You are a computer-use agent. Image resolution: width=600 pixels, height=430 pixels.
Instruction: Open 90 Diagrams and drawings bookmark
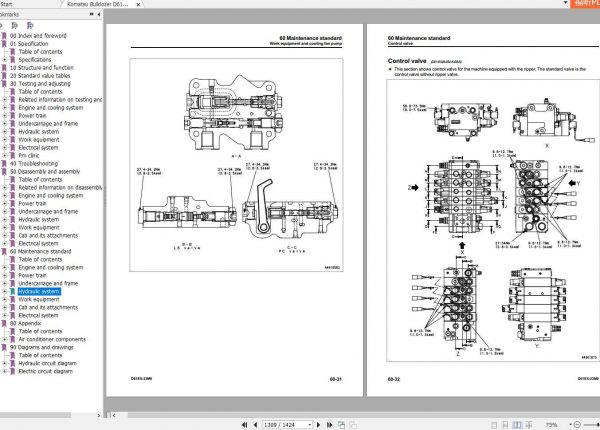point(42,348)
